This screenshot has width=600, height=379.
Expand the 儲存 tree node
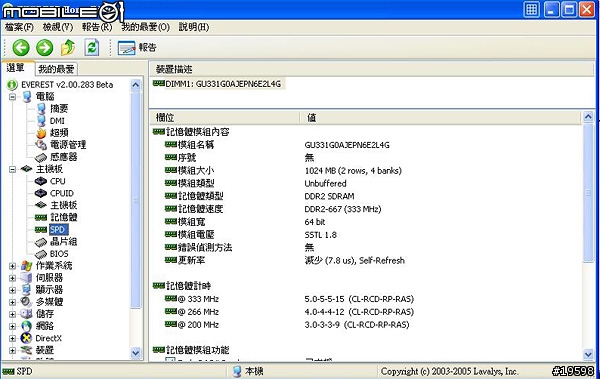[x=12, y=314]
